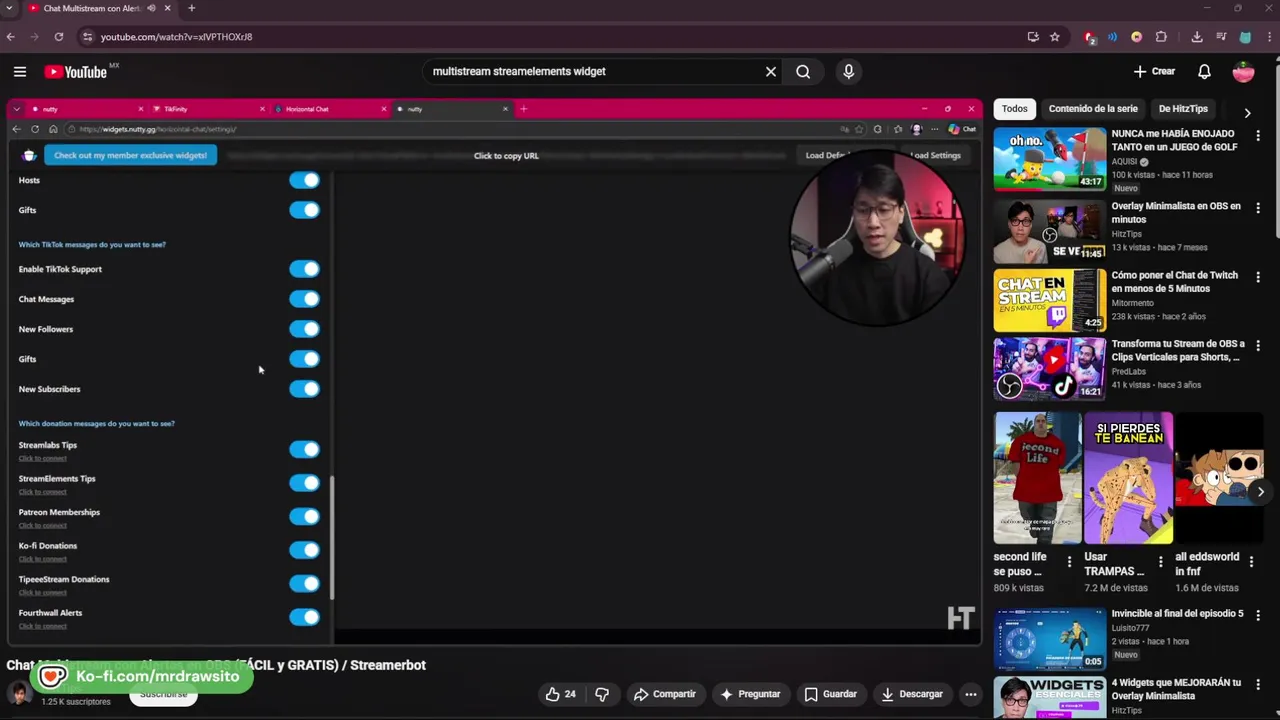Toggle Enable TikTok Support switch
1280x720 pixels.
click(304, 269)
